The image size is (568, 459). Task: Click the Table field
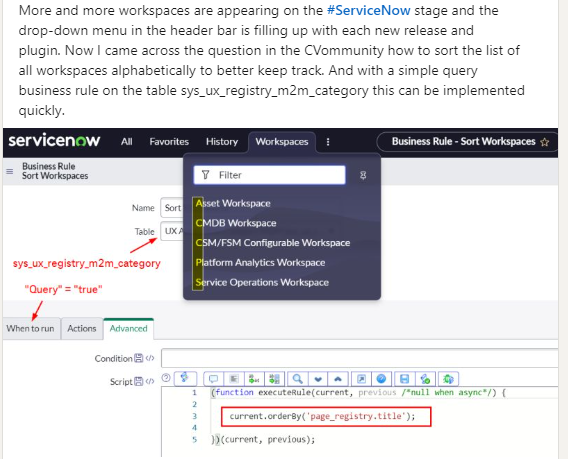coord(172,231)
